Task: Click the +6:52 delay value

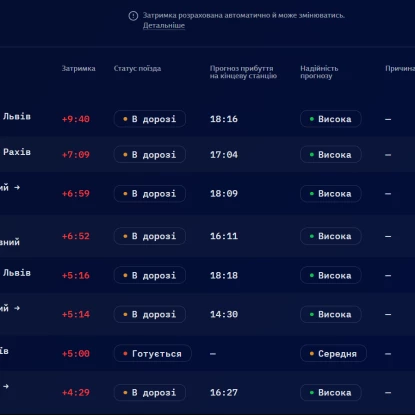Action: click(x=76, y=236)
